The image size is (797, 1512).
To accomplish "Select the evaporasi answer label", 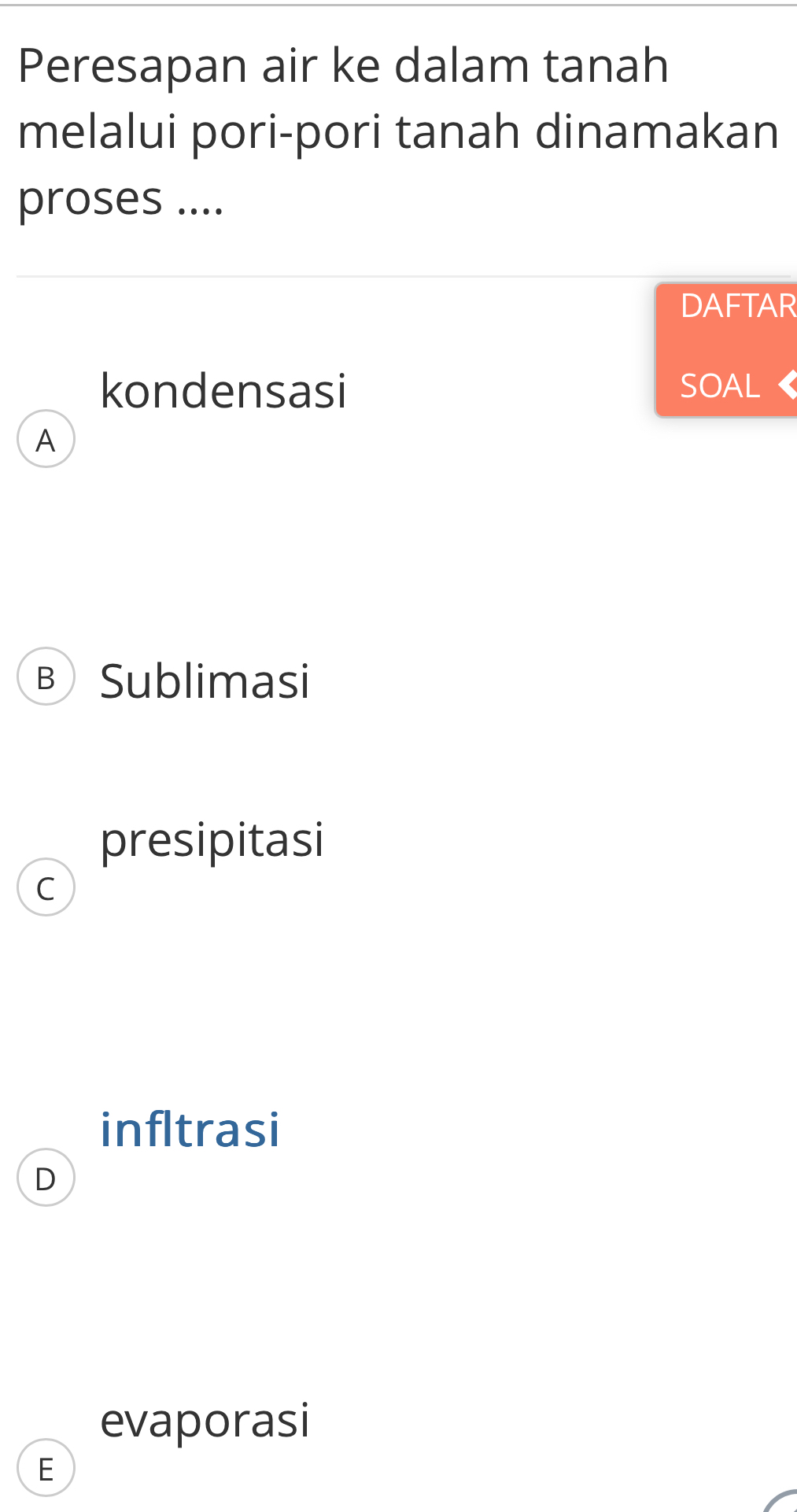I will [x=205, y=1419].
